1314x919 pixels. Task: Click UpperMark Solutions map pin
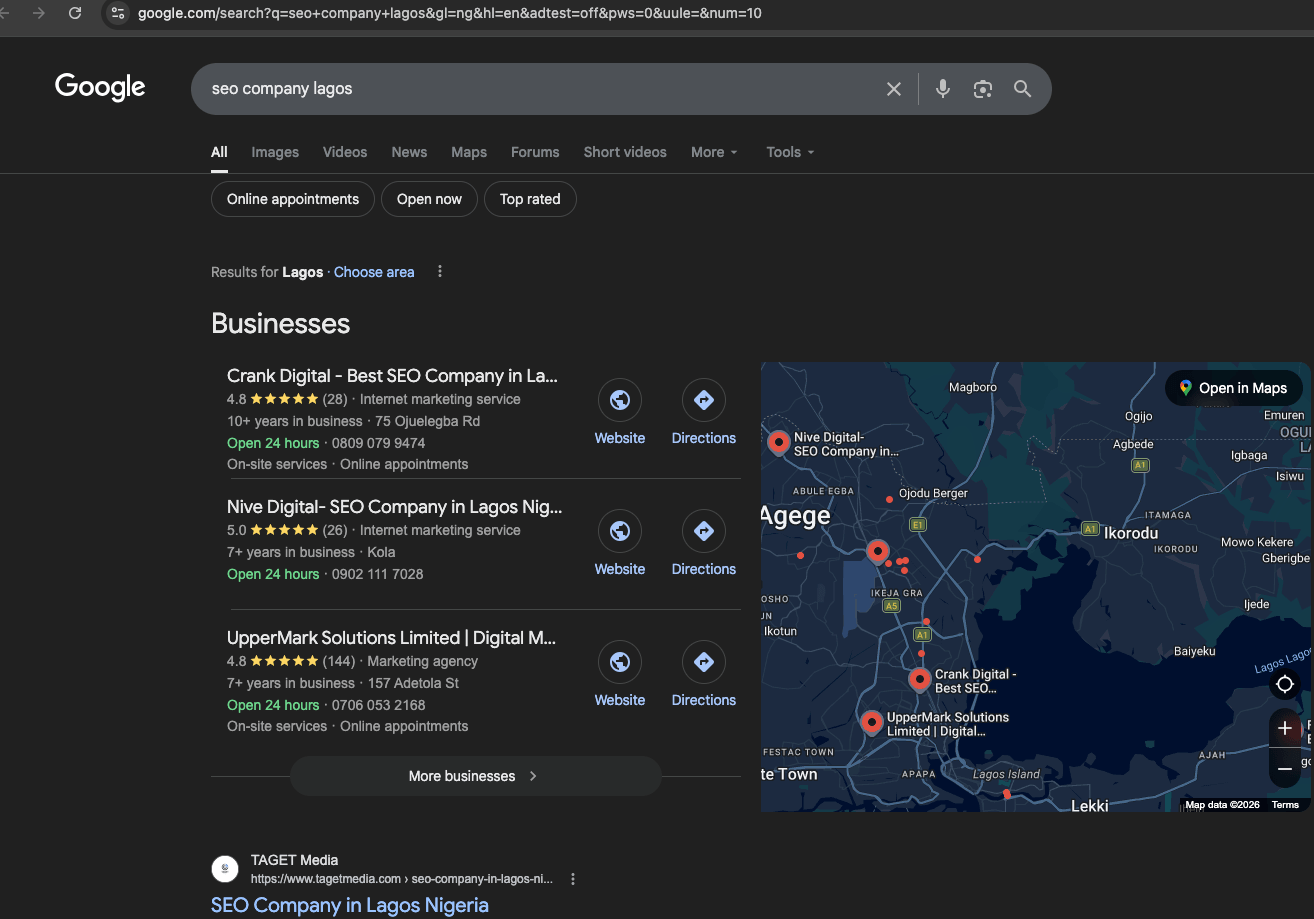(871, 722)
